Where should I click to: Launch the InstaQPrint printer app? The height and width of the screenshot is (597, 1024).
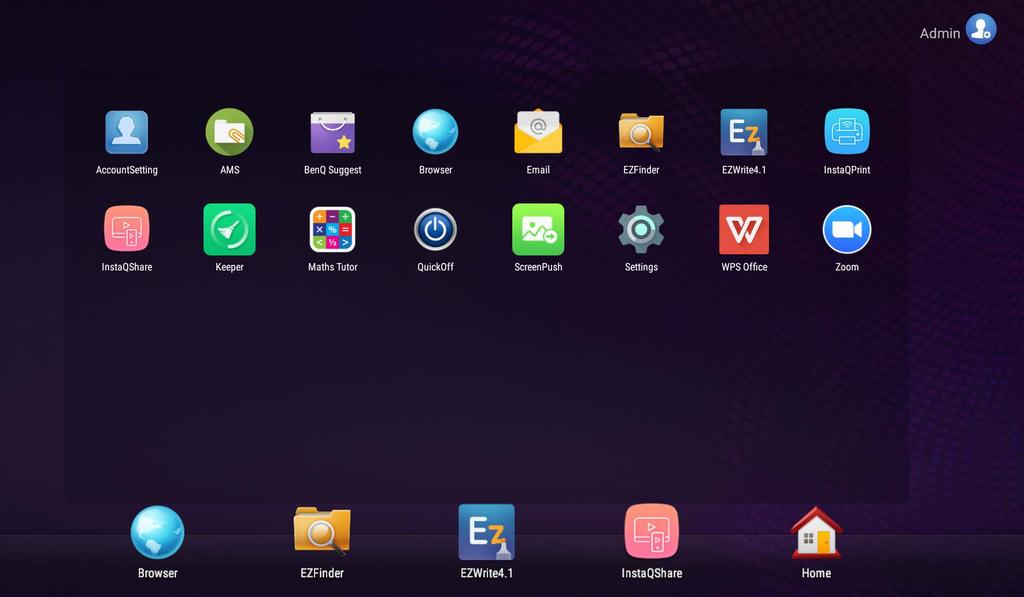click(x=847, y=132)
